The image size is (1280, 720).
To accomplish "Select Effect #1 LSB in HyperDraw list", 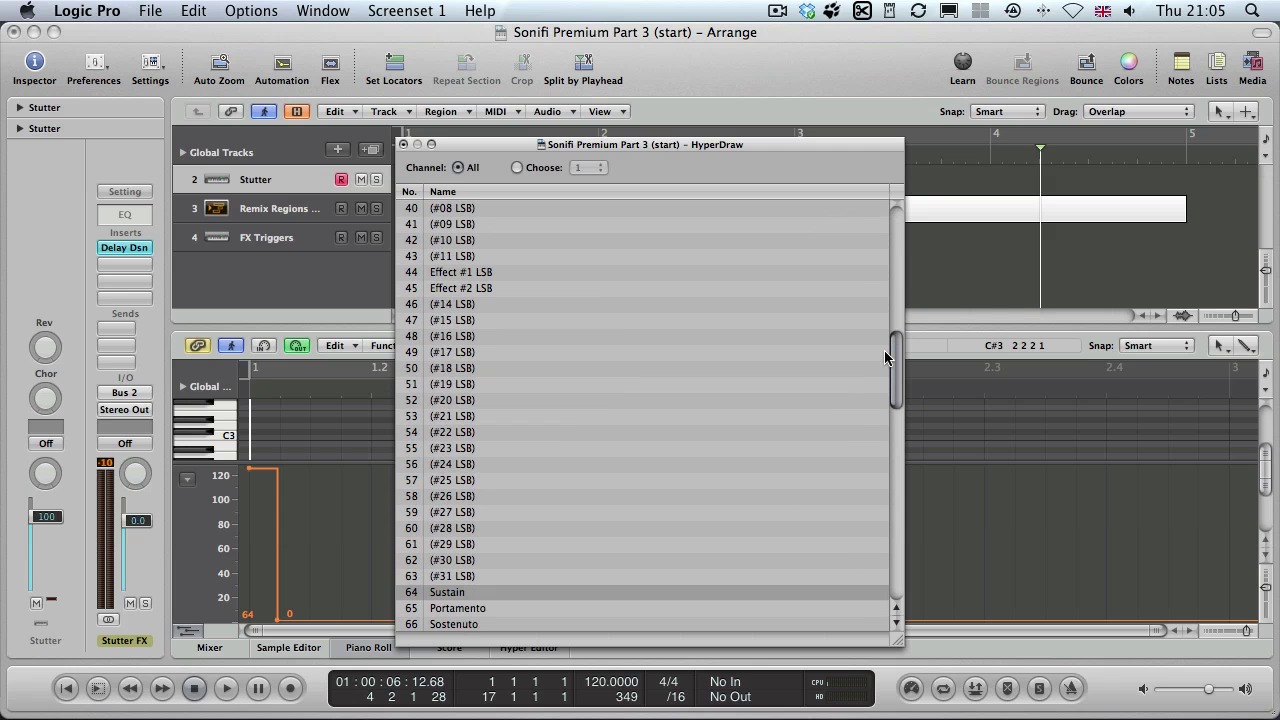I will click(643, 272).
